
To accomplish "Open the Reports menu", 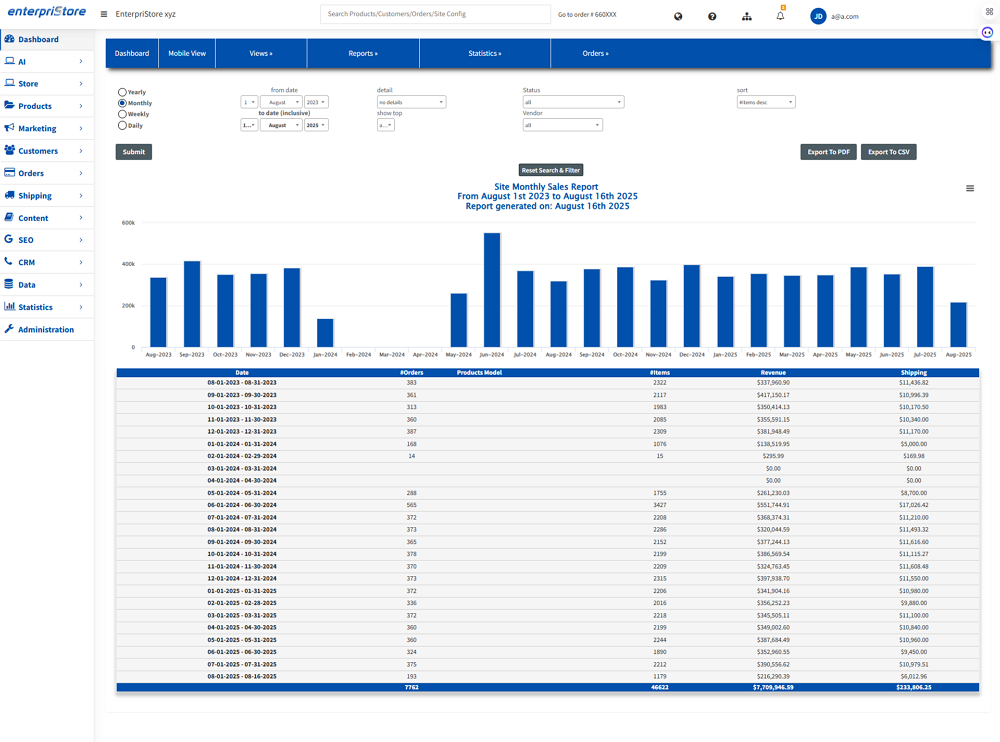I will coord(363,54).
